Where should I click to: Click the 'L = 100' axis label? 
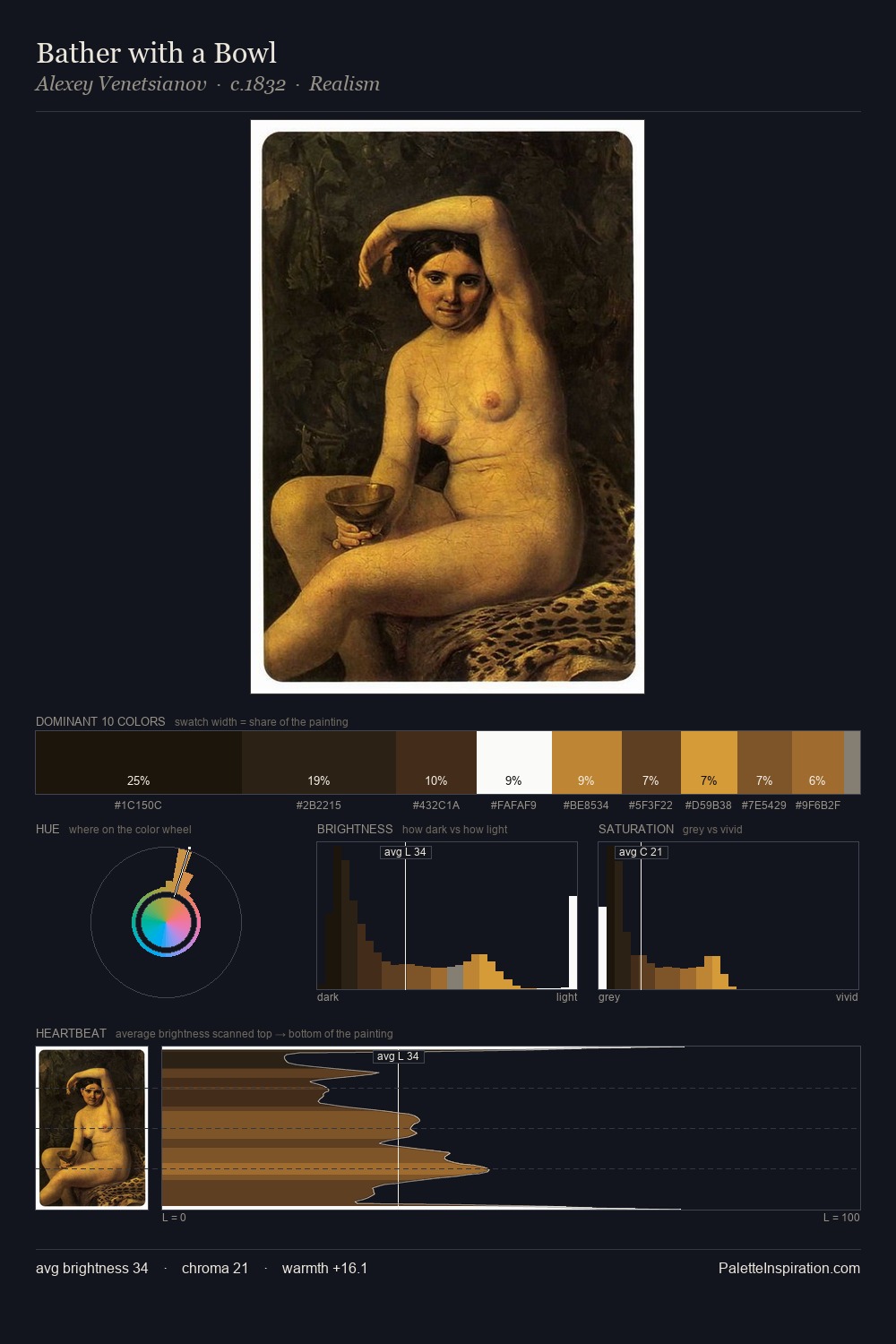[x=841, y=1218]
